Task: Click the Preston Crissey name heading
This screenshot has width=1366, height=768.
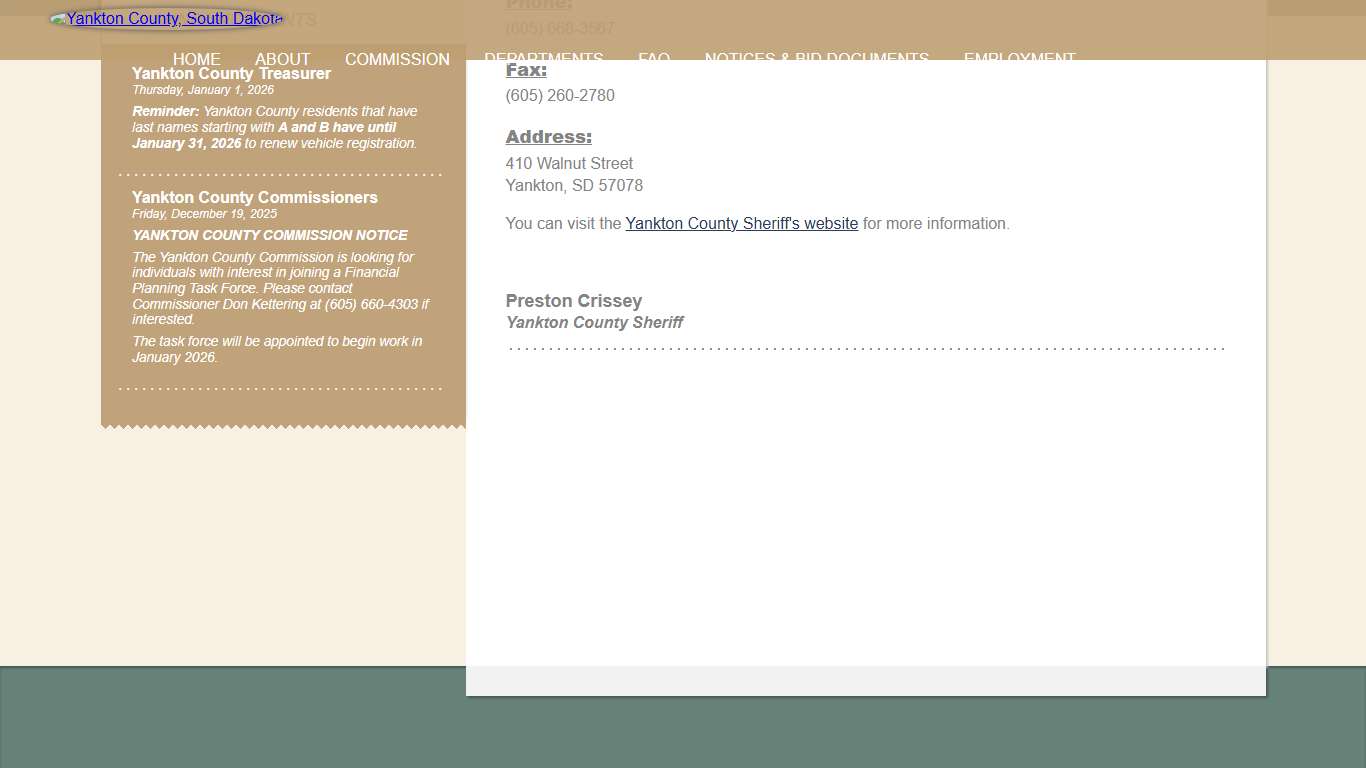Action: coord(573,301)
